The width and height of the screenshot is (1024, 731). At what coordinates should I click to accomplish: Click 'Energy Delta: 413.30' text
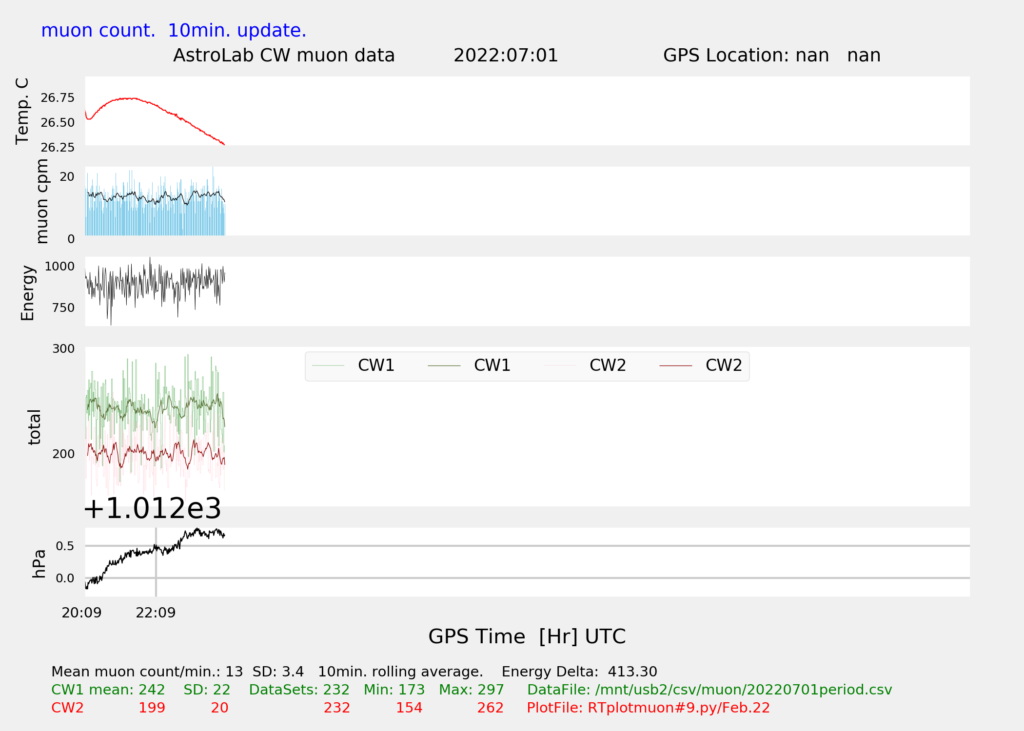coord(579,672)
